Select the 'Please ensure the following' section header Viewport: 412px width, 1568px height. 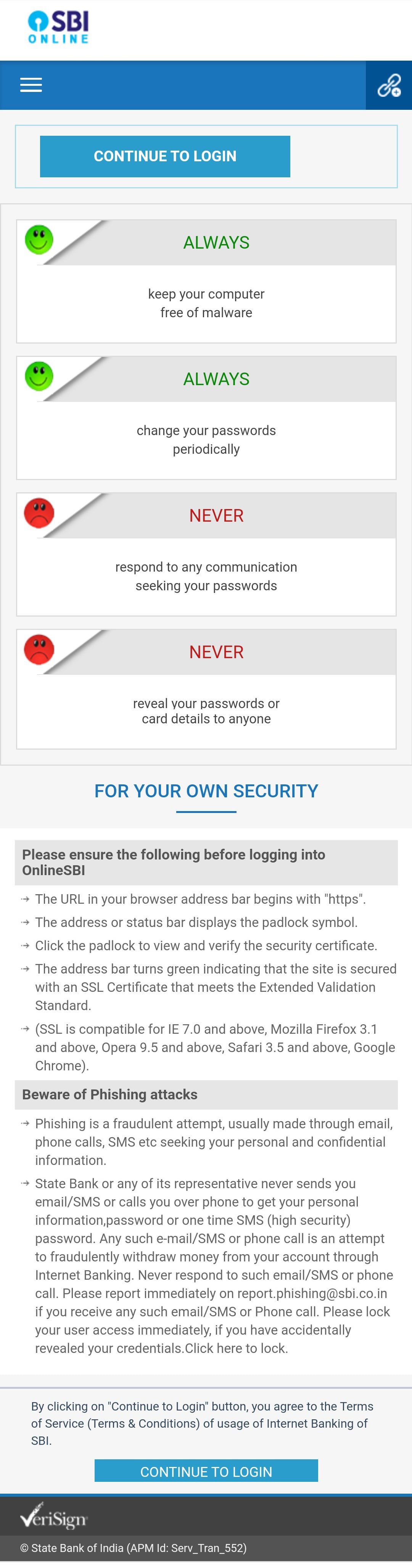tap(206, 862)
